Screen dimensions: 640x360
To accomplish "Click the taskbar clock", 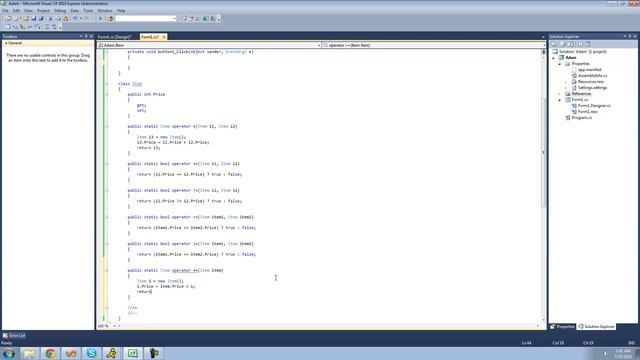I will click(x=622, y=353).
